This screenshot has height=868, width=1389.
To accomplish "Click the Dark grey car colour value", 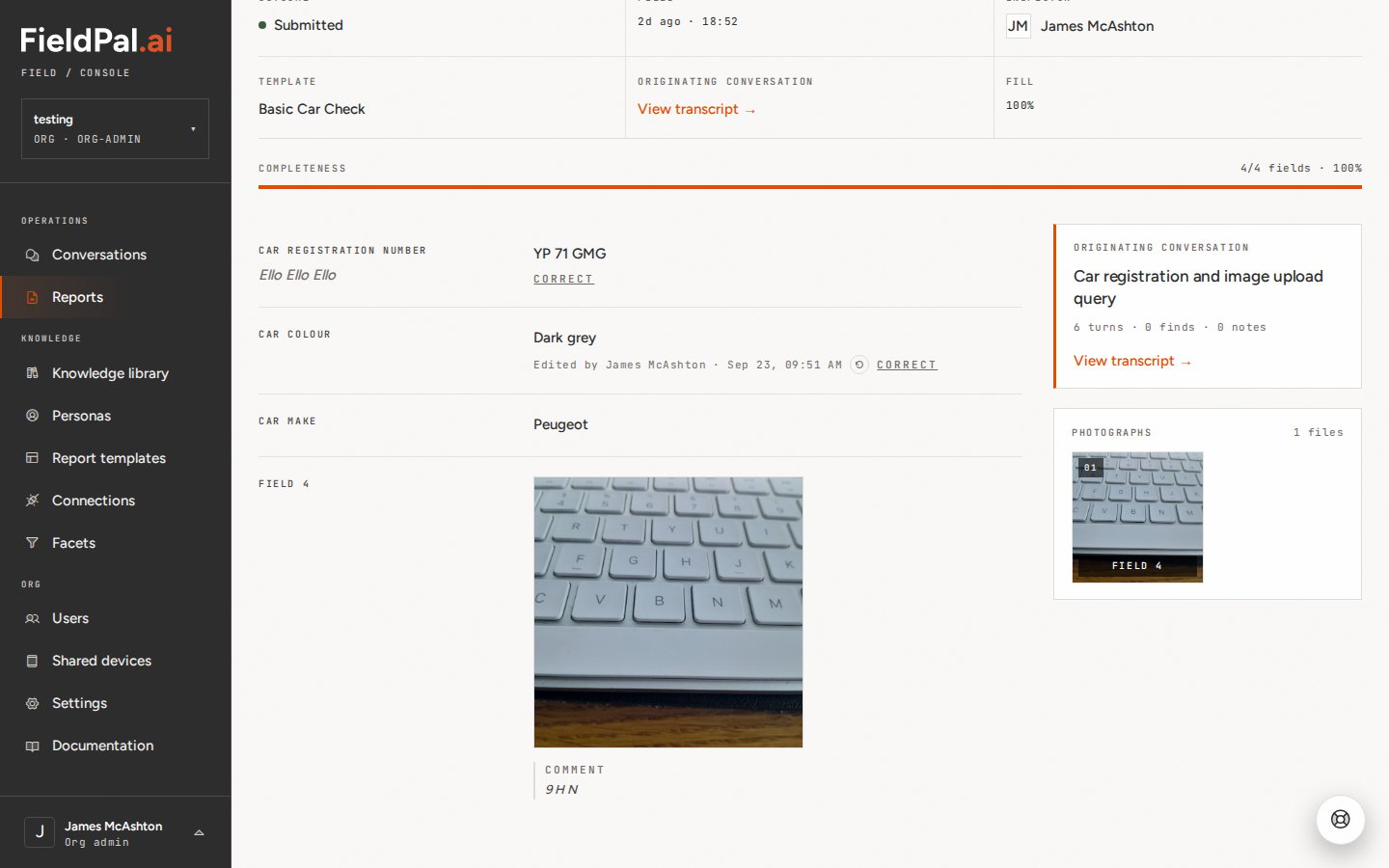I will click(564, 338).
